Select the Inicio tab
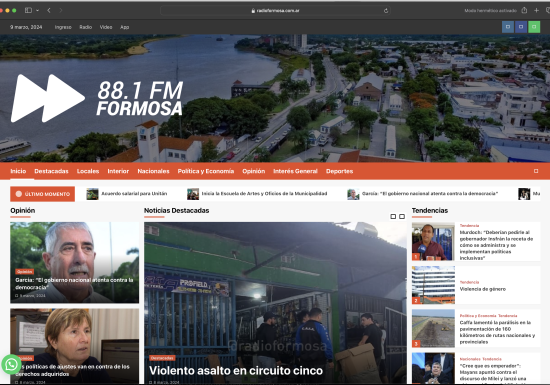 18,171
